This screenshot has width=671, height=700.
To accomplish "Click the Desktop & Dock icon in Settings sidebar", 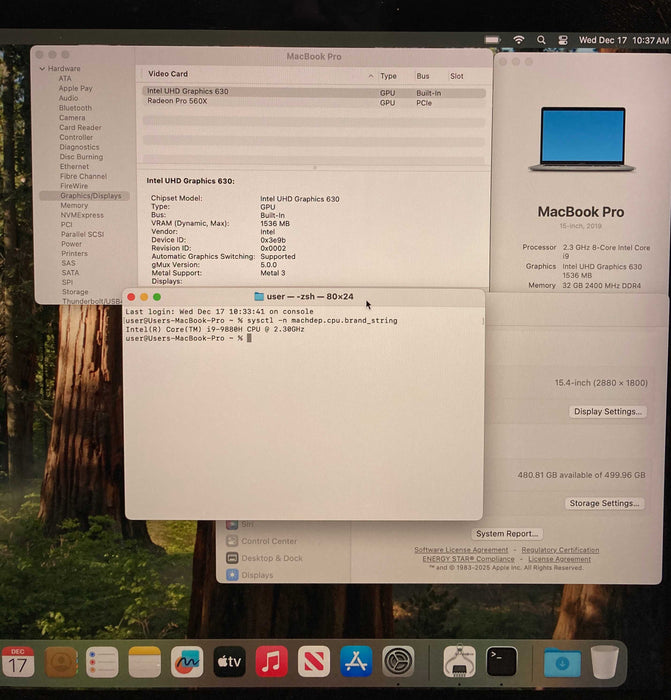I will (232, 558).
